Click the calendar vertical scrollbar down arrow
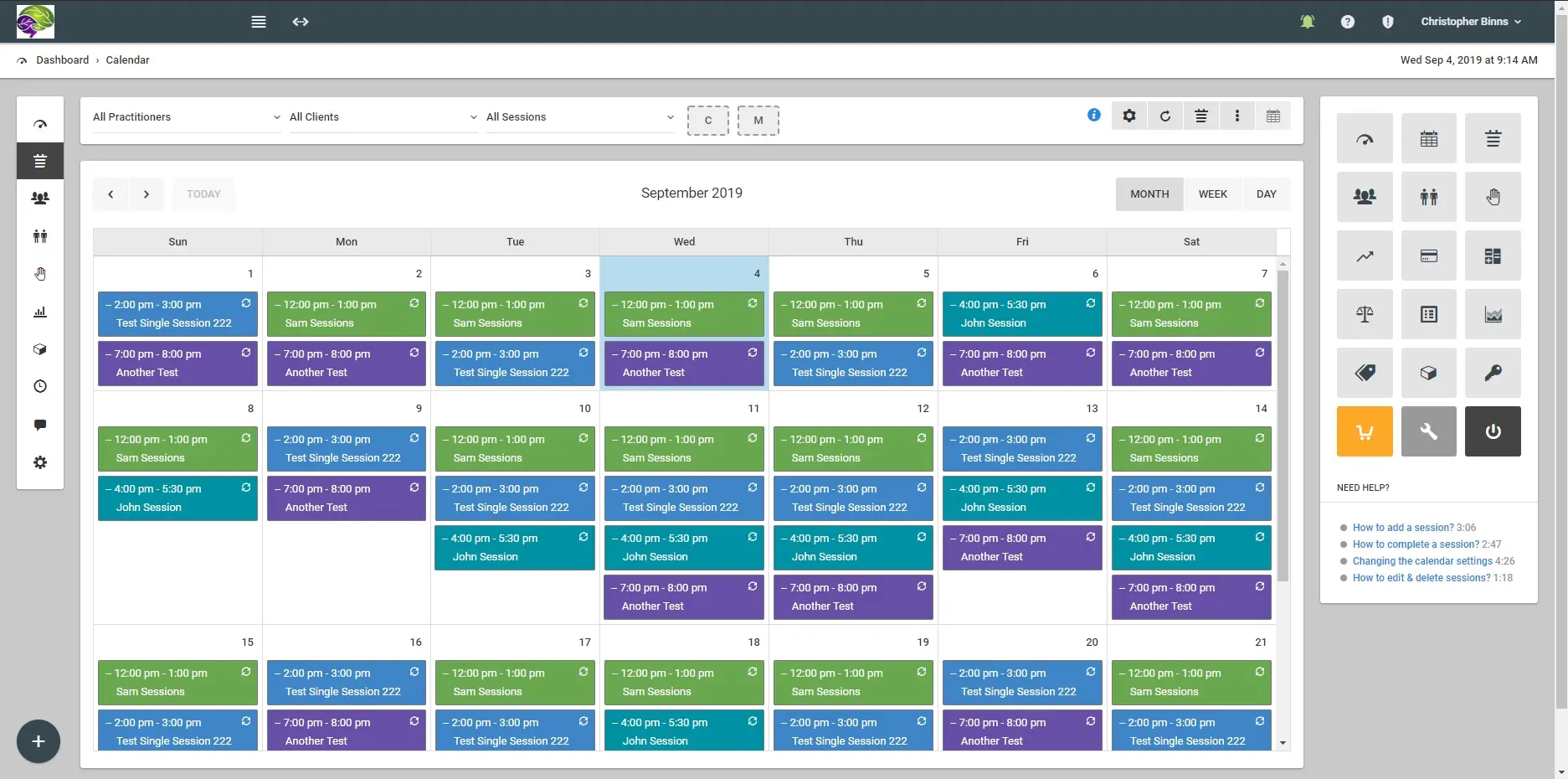1568x779 pixels. click(x=1283, y=743)
